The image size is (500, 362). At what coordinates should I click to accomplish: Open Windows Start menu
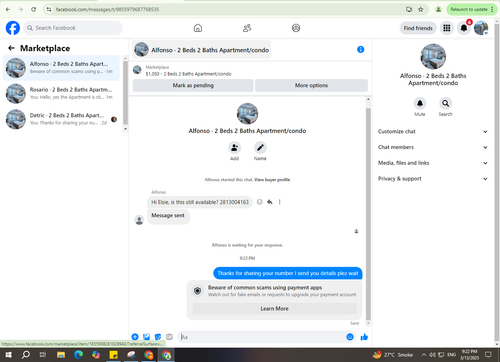tap(8, 355)
